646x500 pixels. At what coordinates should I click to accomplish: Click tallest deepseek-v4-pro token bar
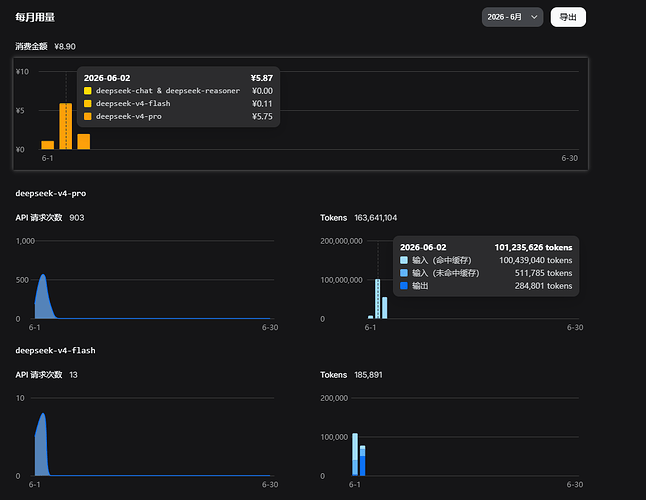[x=377, y=299]
